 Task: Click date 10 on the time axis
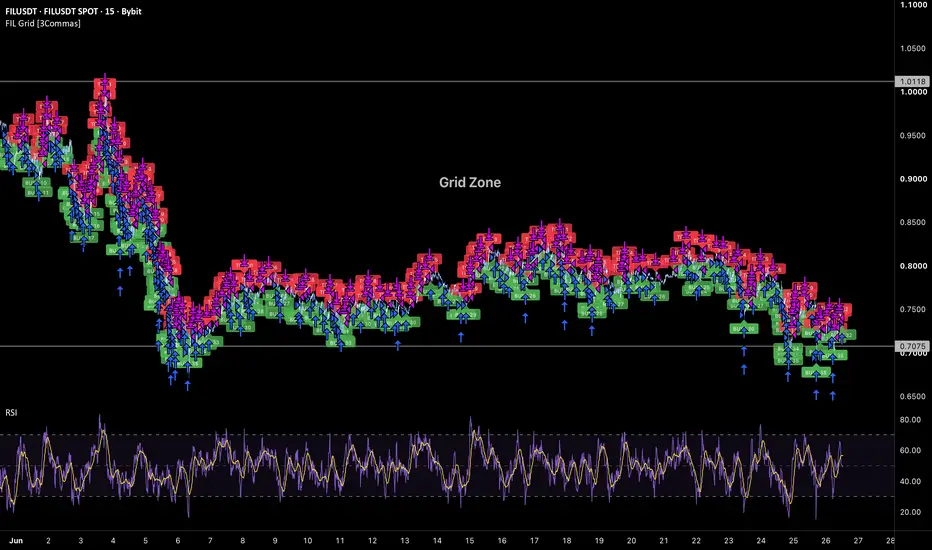point(307,540)
